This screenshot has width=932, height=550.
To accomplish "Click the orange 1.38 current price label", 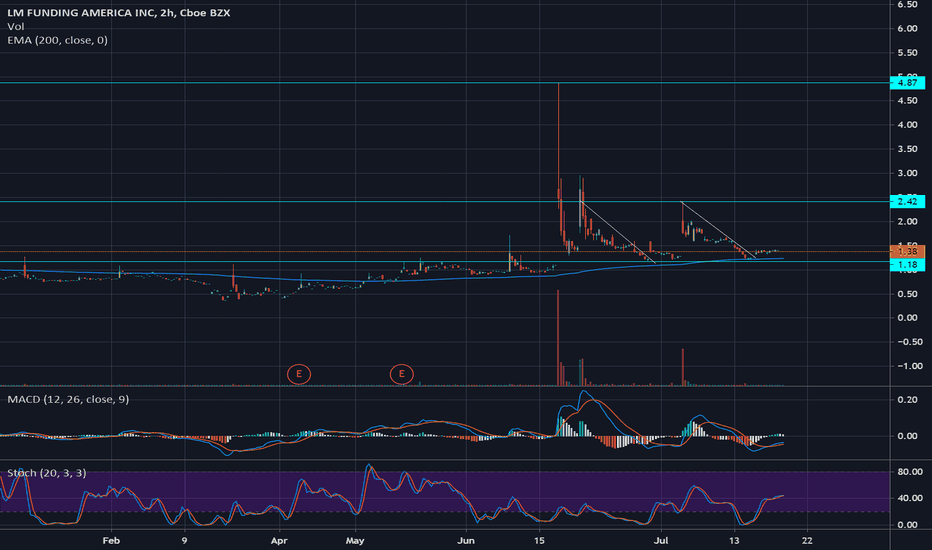I will point(907,252).
